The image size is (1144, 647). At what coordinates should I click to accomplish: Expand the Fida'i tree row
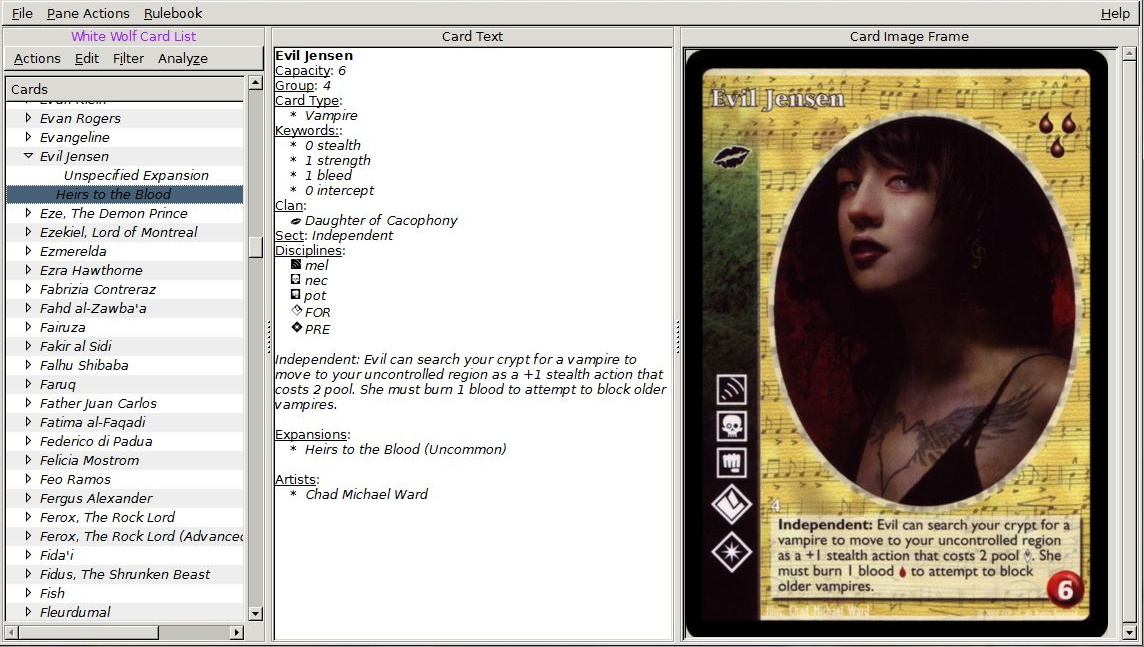[28, 554]
